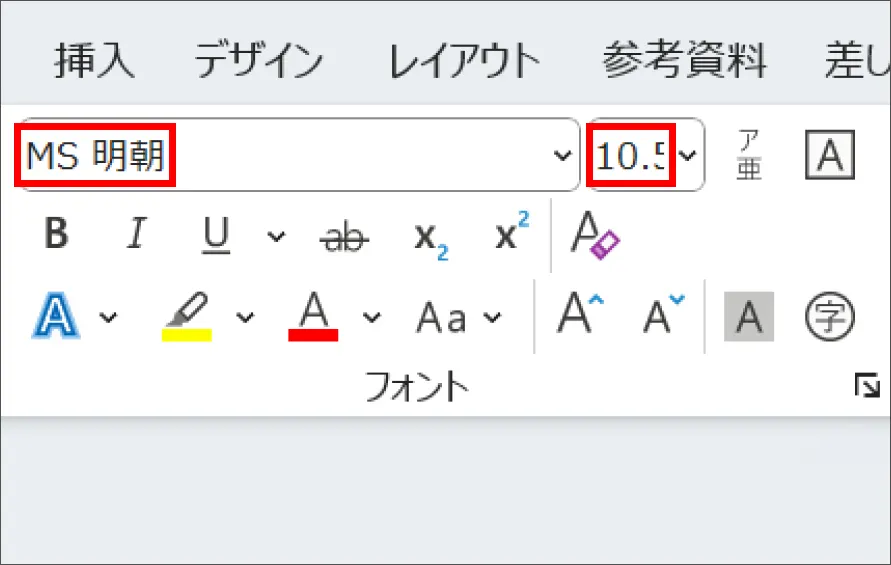The height and width of the screenshot is (565, 891).
Task: Toggle italic formatting
Action: pos(136,236)
